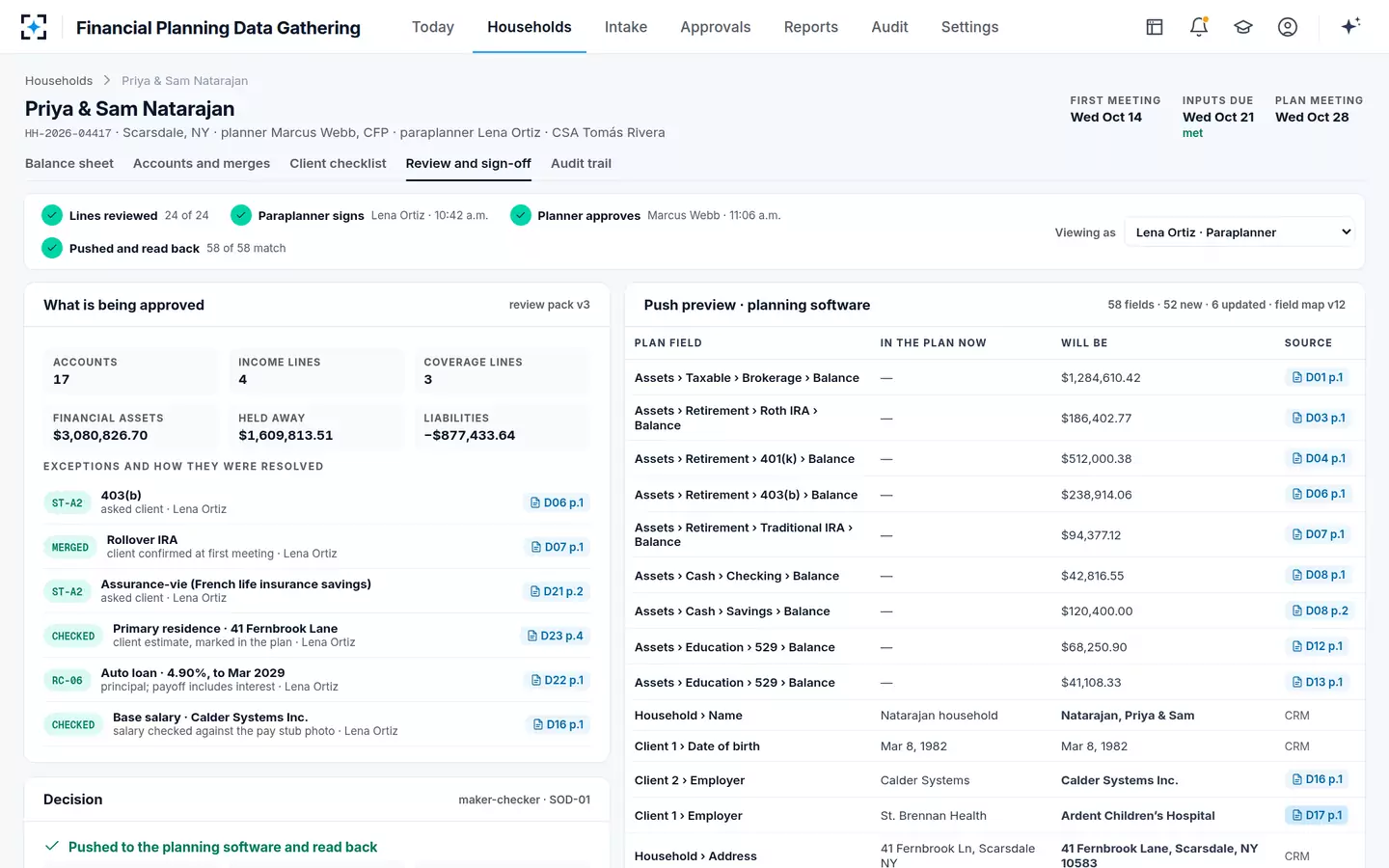
Task: Switch to Client checklist tab
Action: point(338,163)
